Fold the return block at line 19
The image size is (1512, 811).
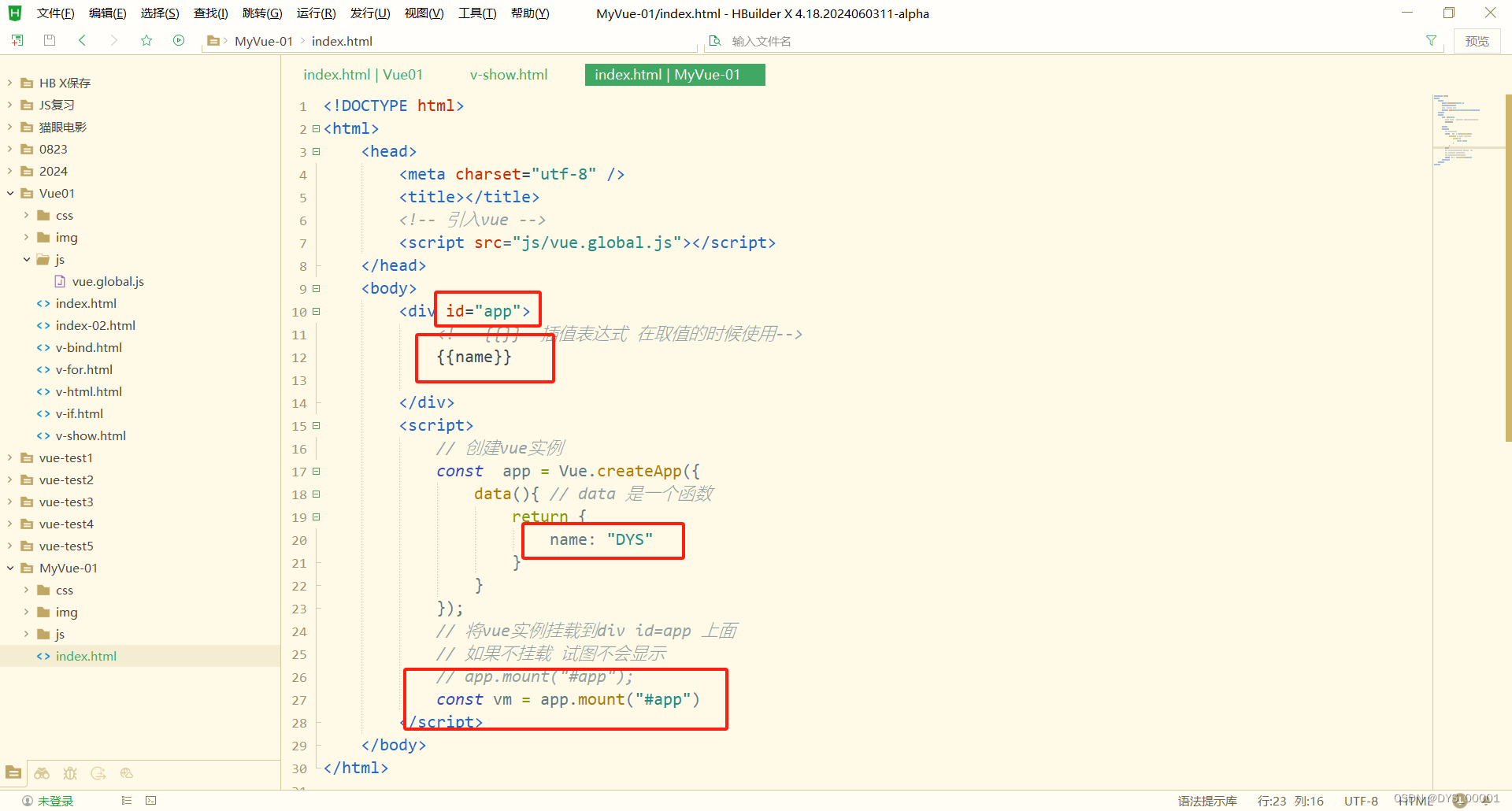(x=316, y=517)
